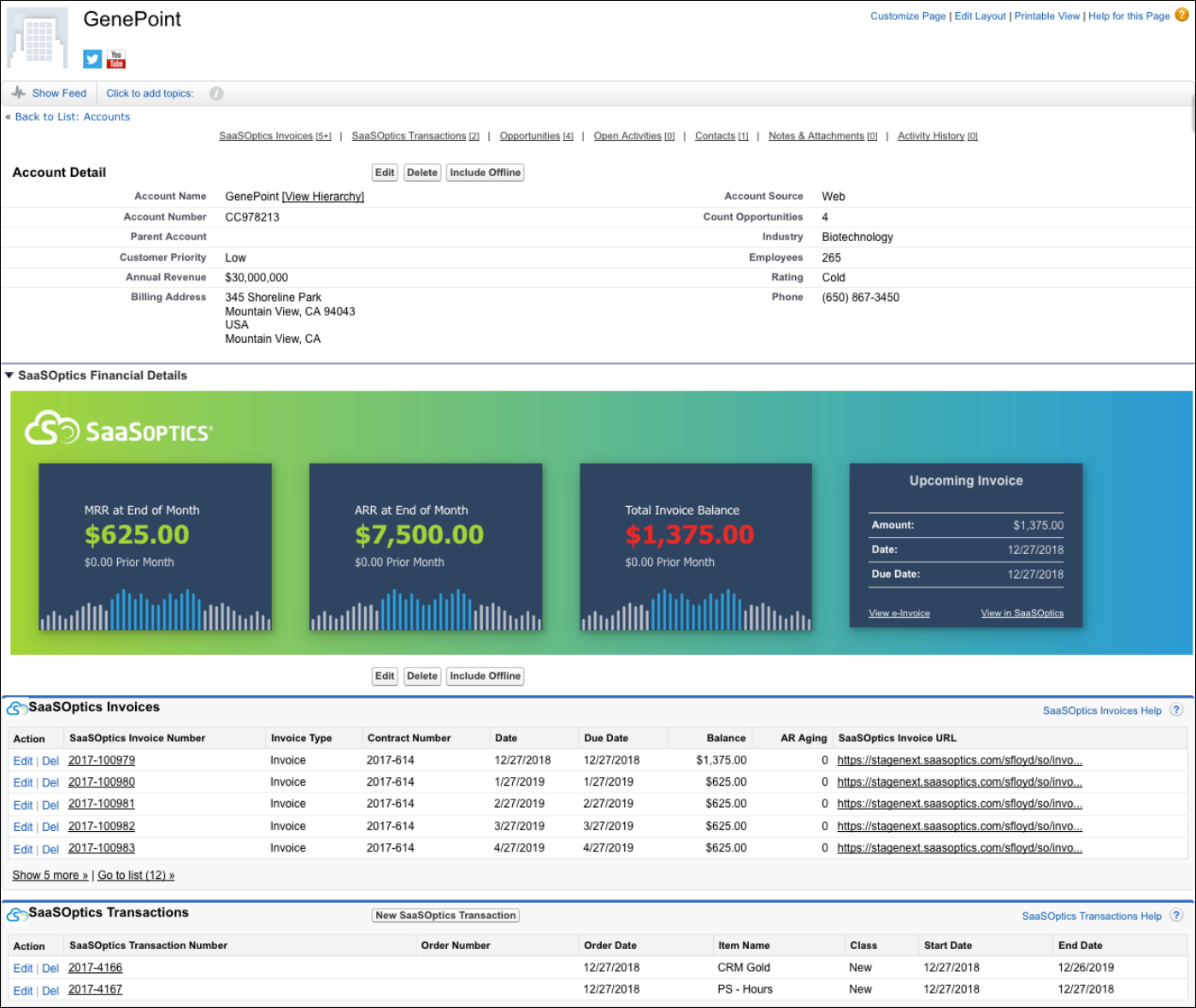This screenshot has height=1008, width=1196.
Task: Jump to Notes & Attachments related list
Action: point(822,136)
